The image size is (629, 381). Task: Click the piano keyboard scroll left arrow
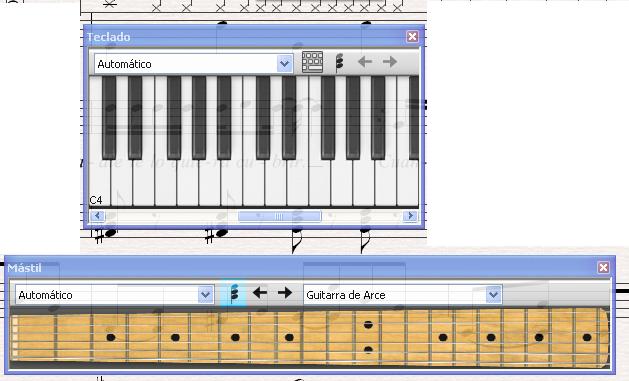click(97, 216)
